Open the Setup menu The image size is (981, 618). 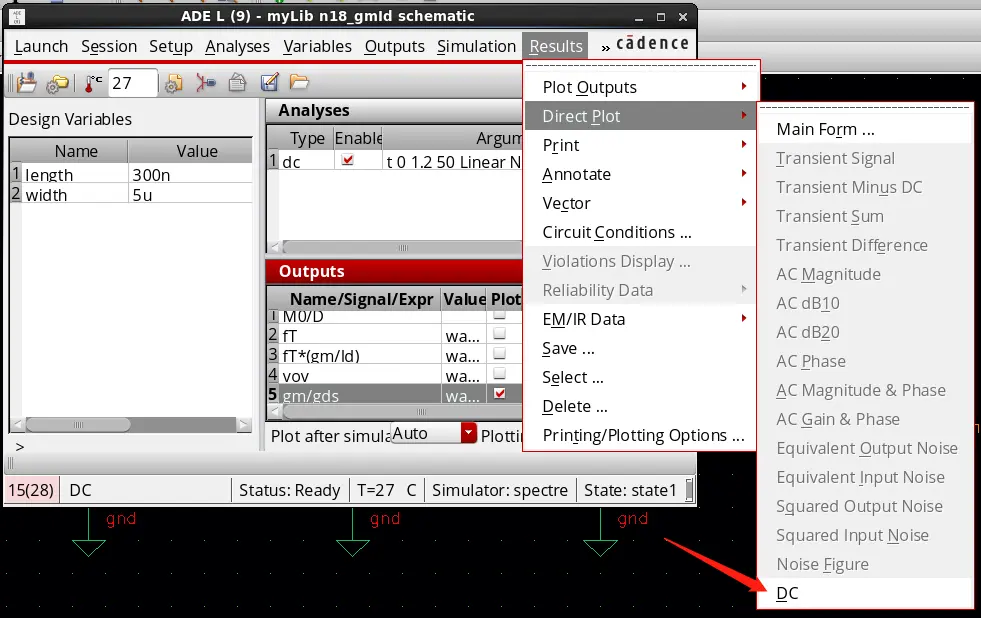[x=171, y=46]
